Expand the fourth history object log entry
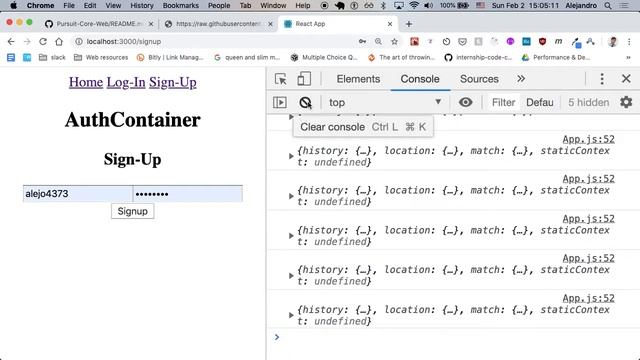640x360 pixels. 291,276
